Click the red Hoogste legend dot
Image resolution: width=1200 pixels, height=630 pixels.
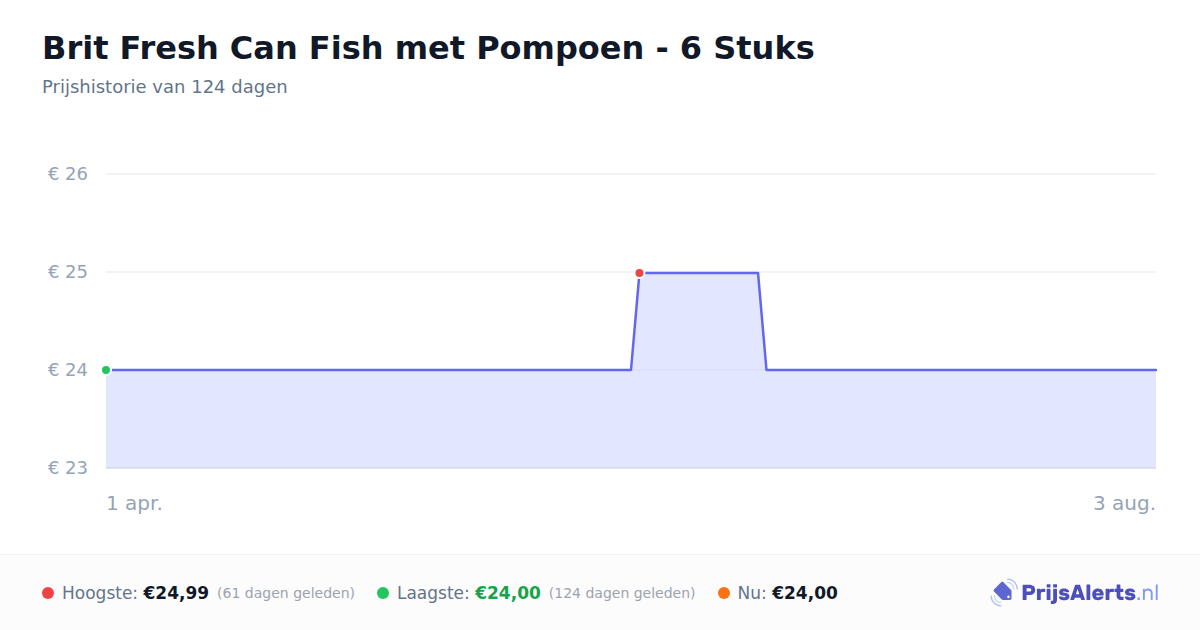[48, 593]
